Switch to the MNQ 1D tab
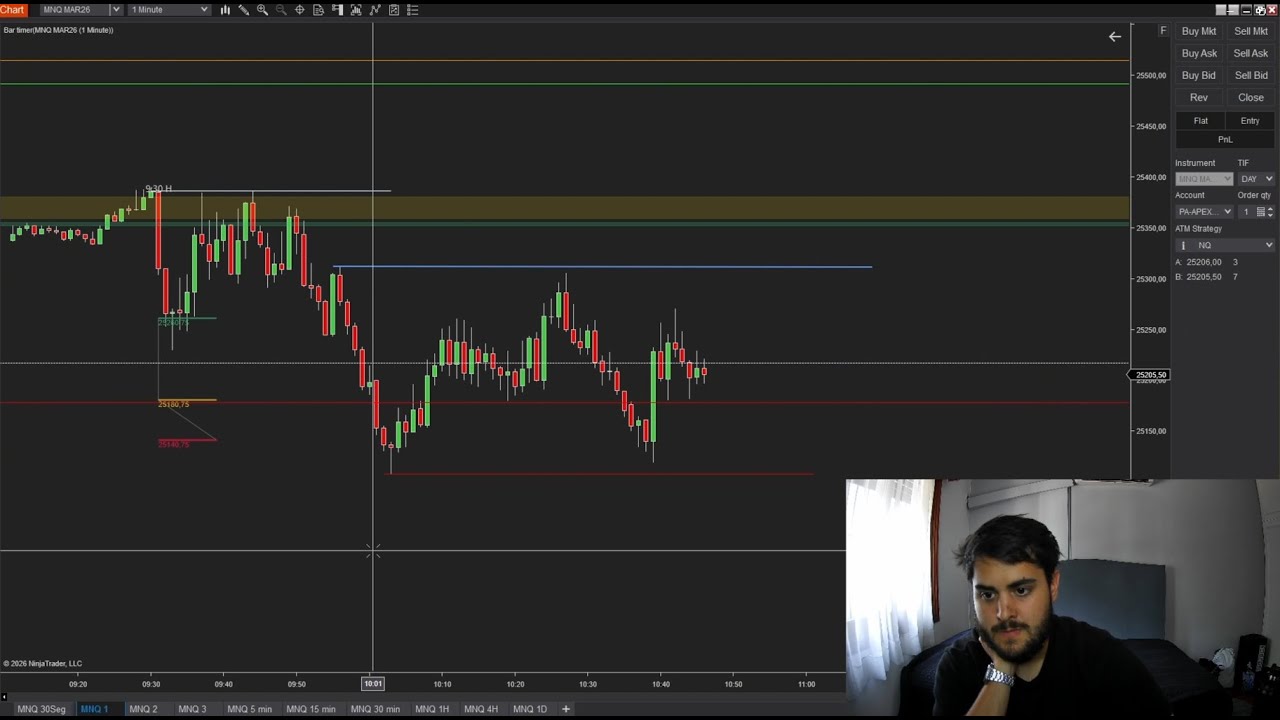The height and width of the screenshot is (720, 1280). coord(530,709)
